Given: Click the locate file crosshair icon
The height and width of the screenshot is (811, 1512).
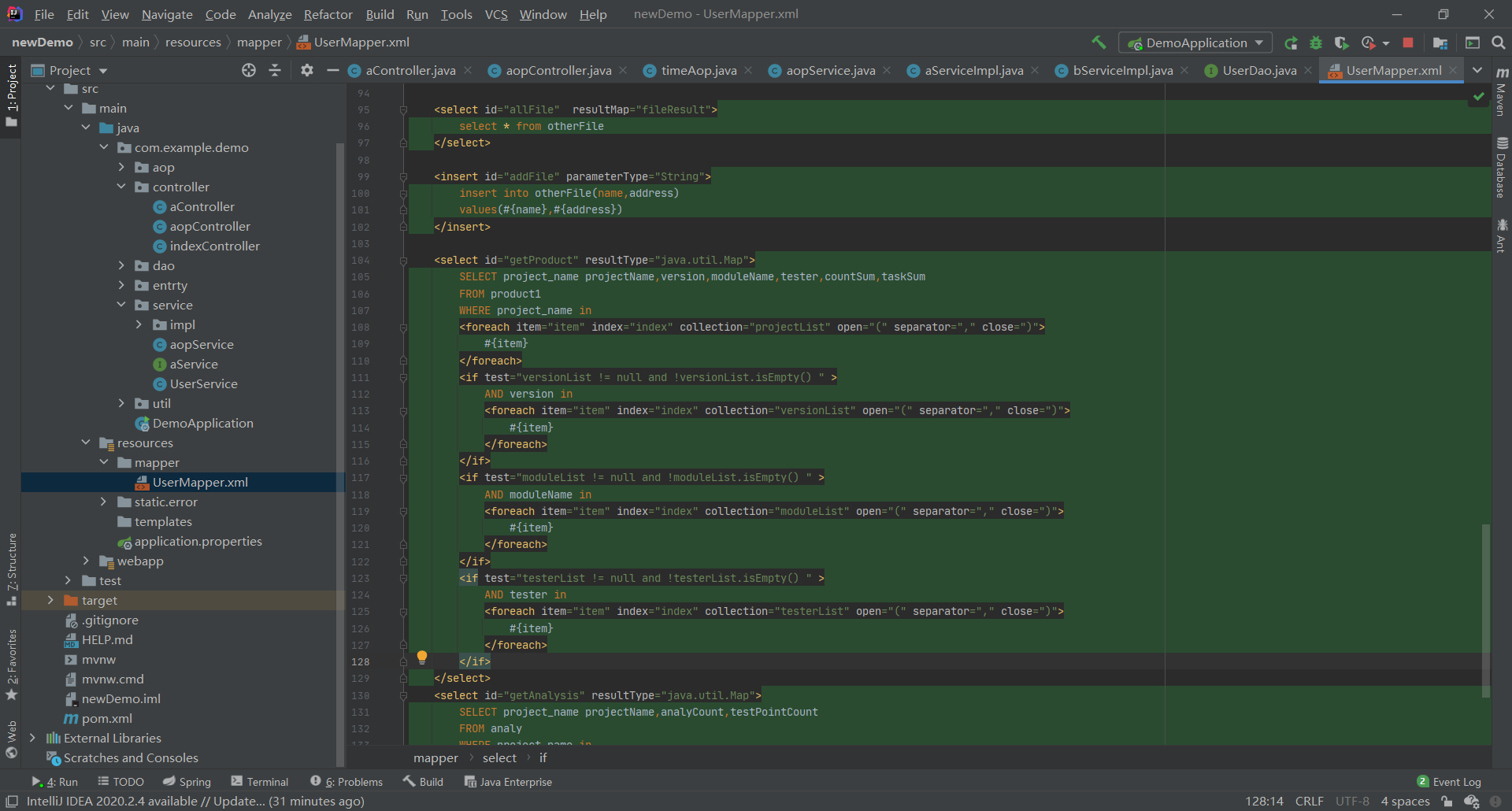Looking at the screenshot, I should [249, 70].
